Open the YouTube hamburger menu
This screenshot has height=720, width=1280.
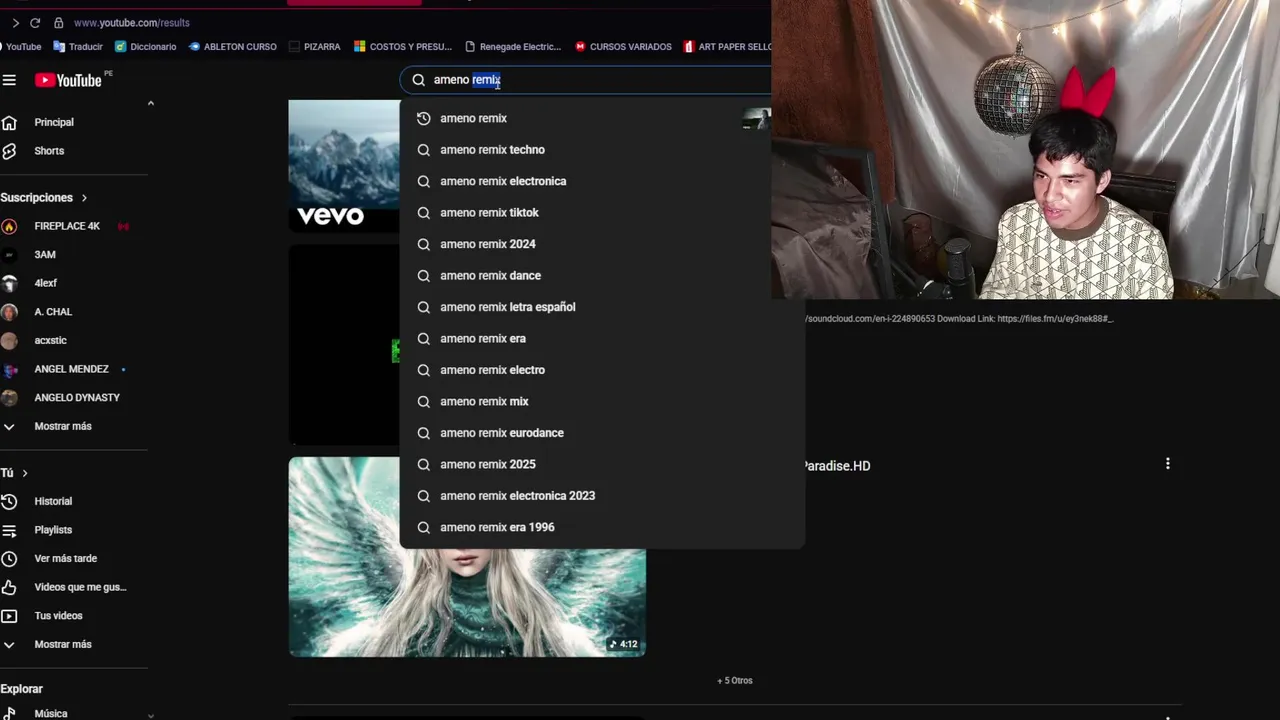(9, 80)
